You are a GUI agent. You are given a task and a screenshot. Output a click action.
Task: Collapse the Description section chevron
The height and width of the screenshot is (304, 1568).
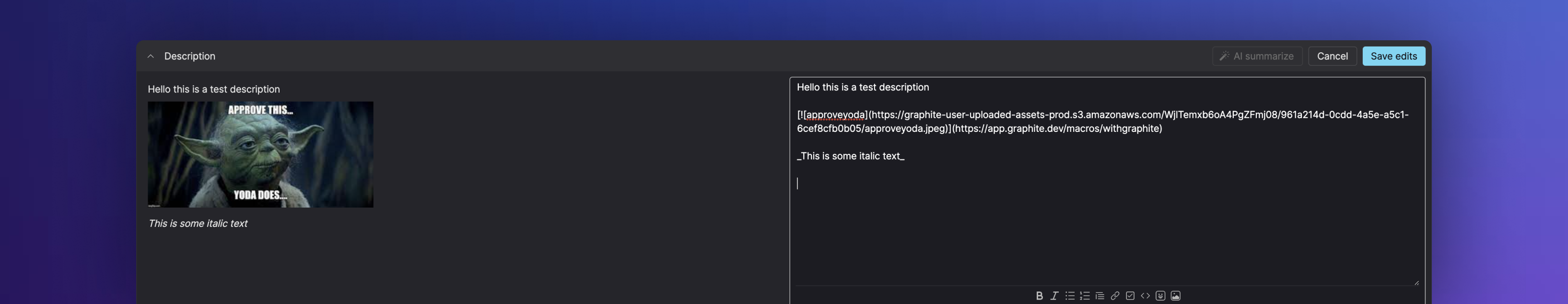click(151, 56)
